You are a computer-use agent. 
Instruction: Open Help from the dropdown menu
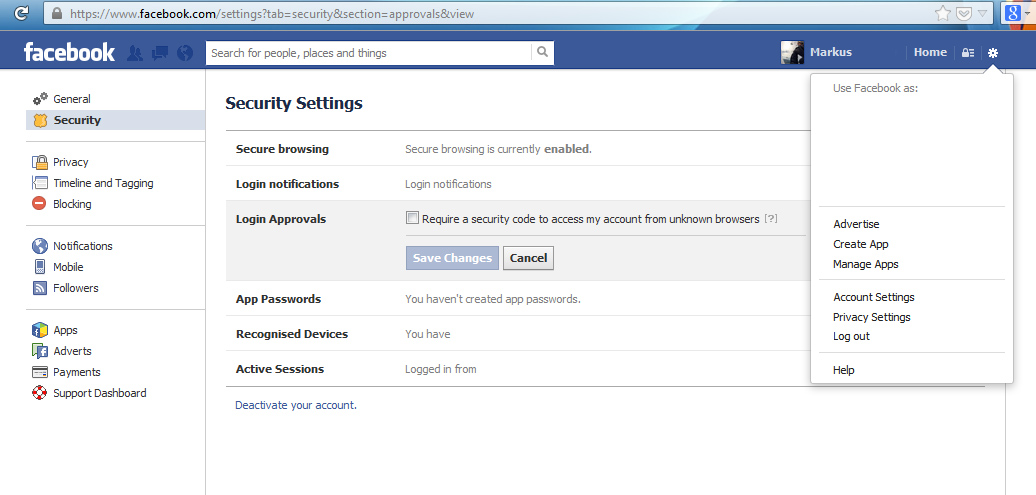(844, 370)
